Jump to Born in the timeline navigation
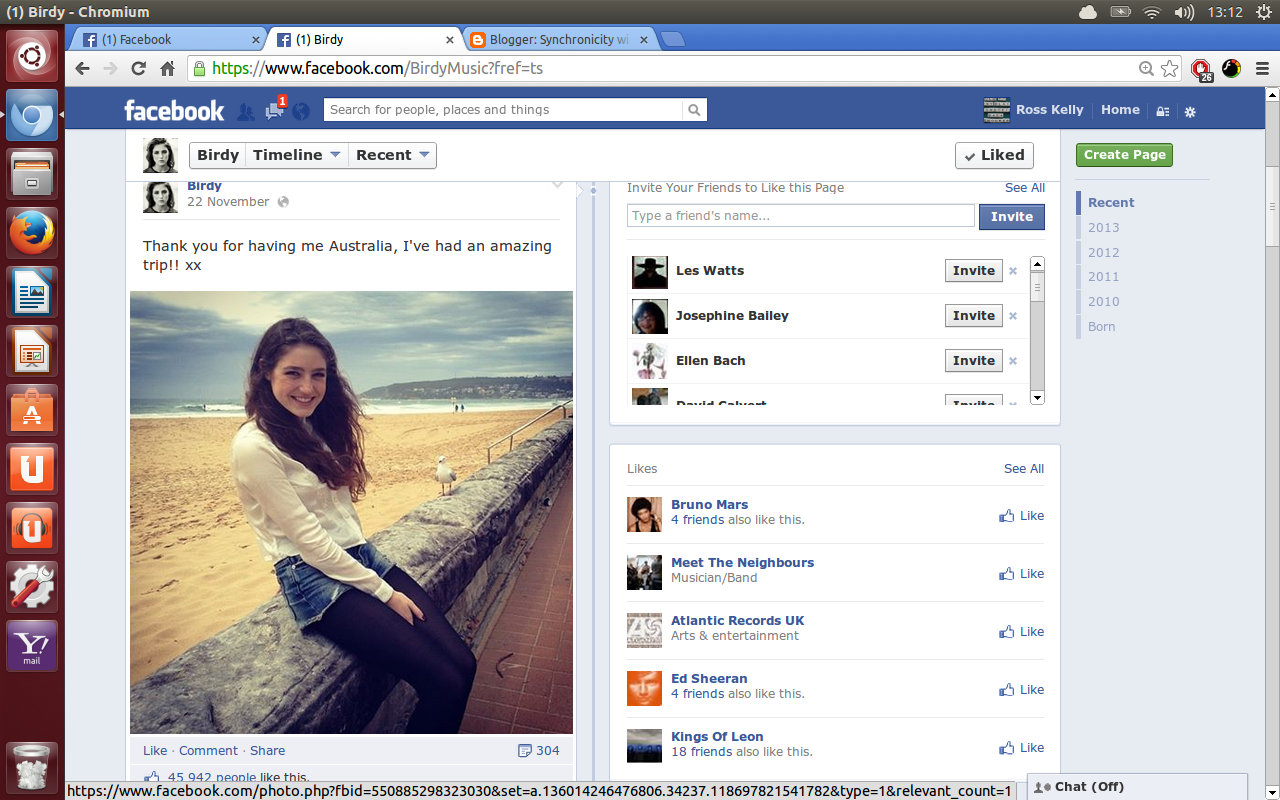Image resolution: width=1280 pixels, height=800 pixels. [x=1101, y=326]
